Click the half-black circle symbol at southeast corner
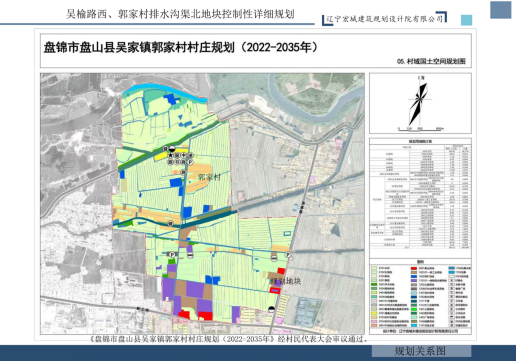This screenshot has height=362, width=517. 272,310
